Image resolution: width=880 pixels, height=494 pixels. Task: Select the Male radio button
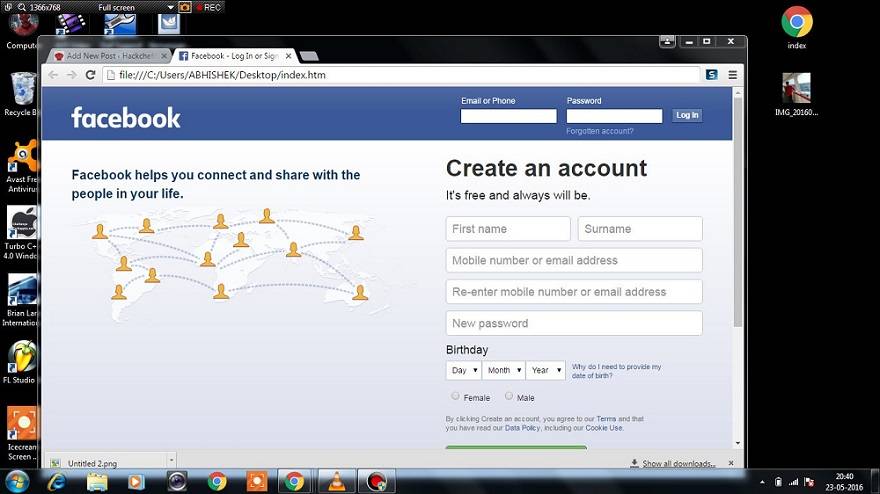tap(508, 396)
